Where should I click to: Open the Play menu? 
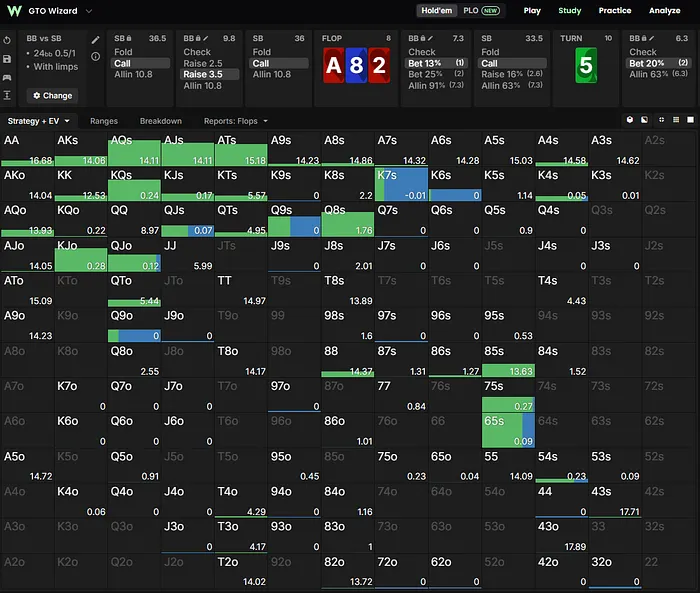point(532,11)
